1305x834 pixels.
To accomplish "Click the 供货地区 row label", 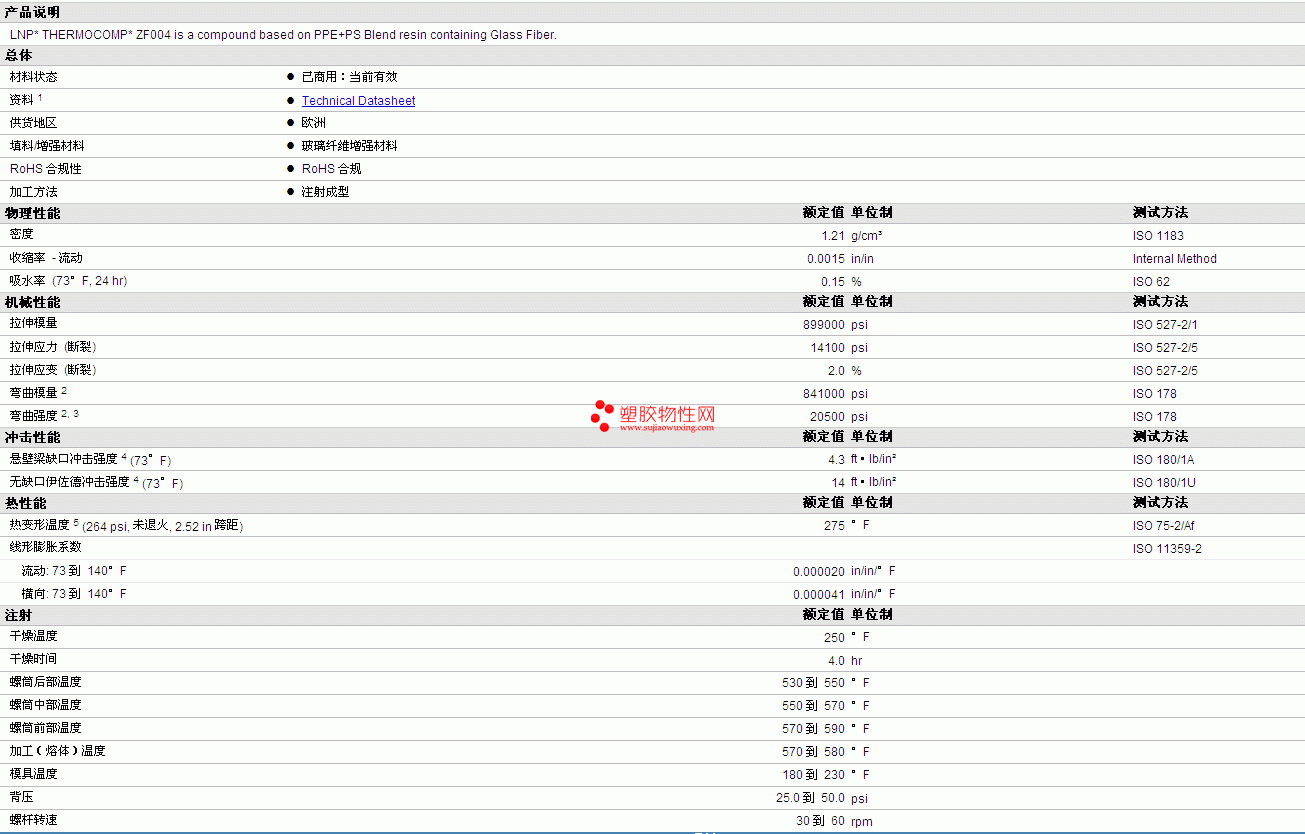I will [34, 123].
